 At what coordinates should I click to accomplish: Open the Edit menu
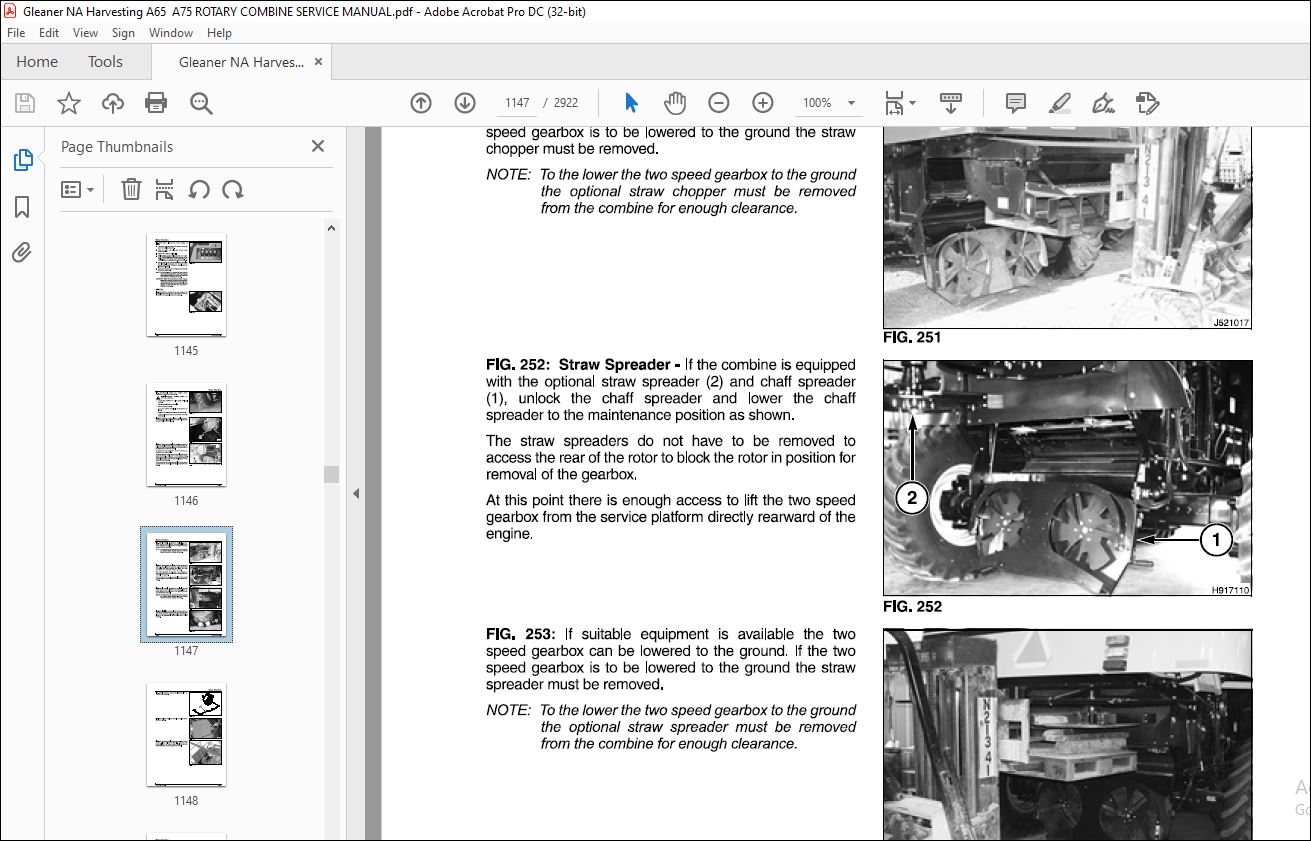[49, 33]
